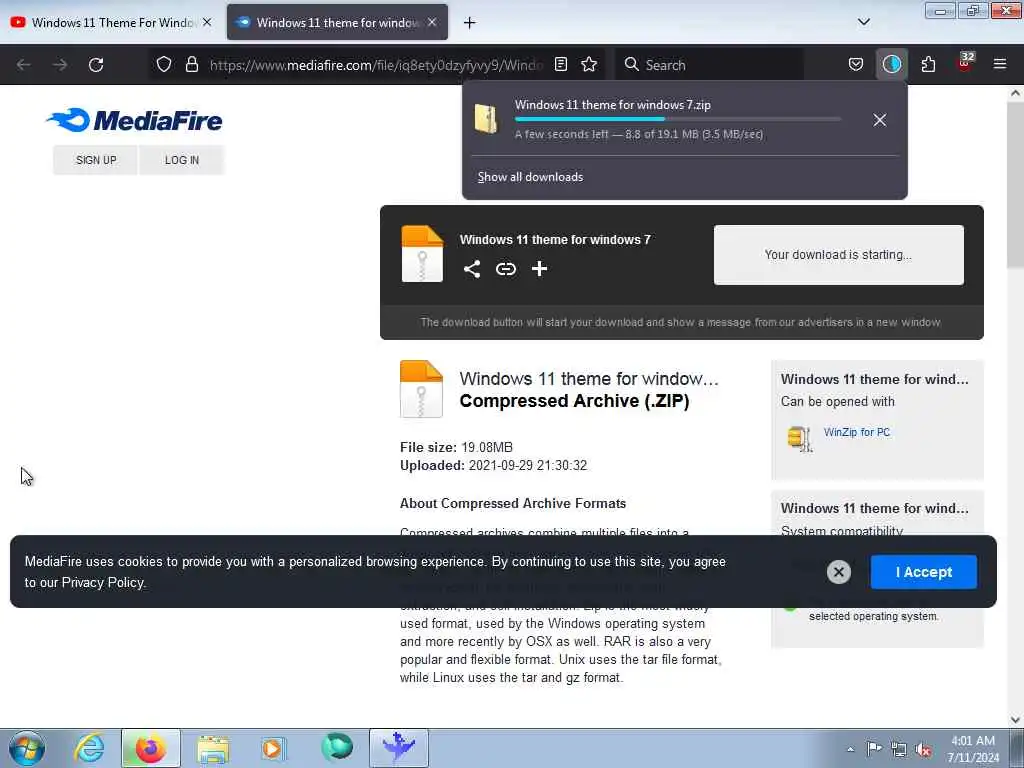Copy link using the chain link icon
1024x768 pixels.
tap(505, 269)
